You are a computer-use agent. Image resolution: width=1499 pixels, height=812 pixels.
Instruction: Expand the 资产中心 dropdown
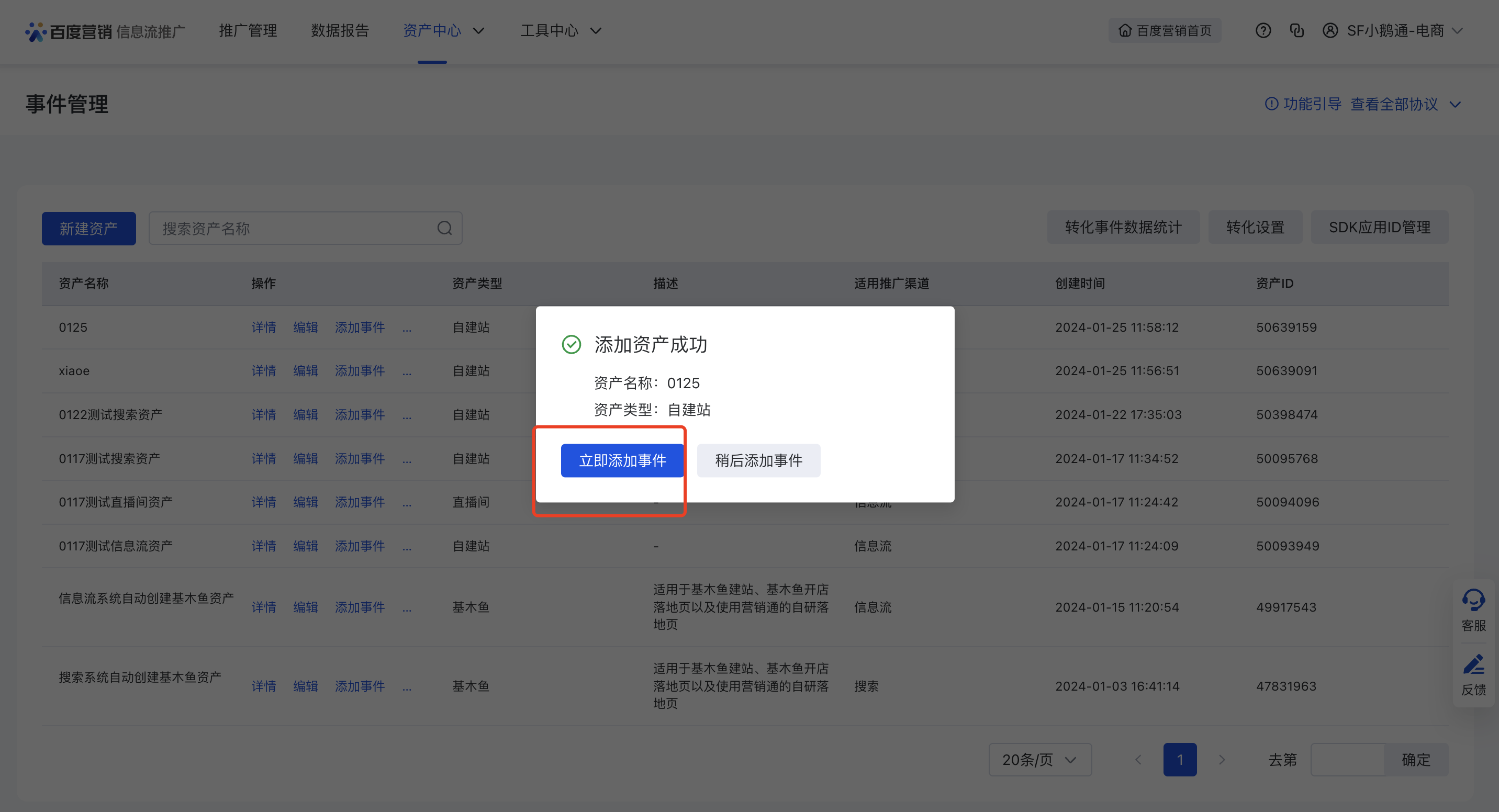click(478, 31)
